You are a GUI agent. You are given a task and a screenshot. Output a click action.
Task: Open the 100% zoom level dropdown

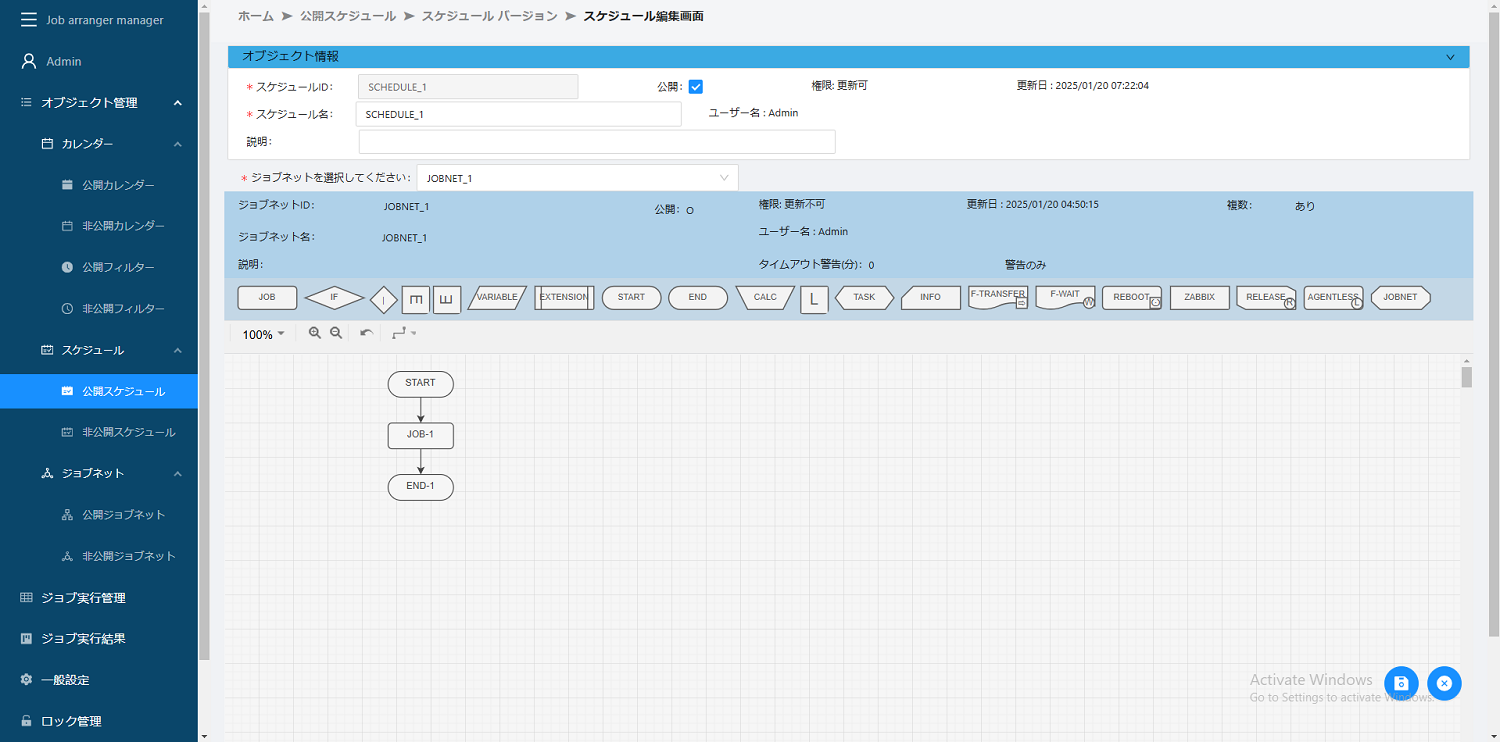pyautogui.click(x=264, y=334)
